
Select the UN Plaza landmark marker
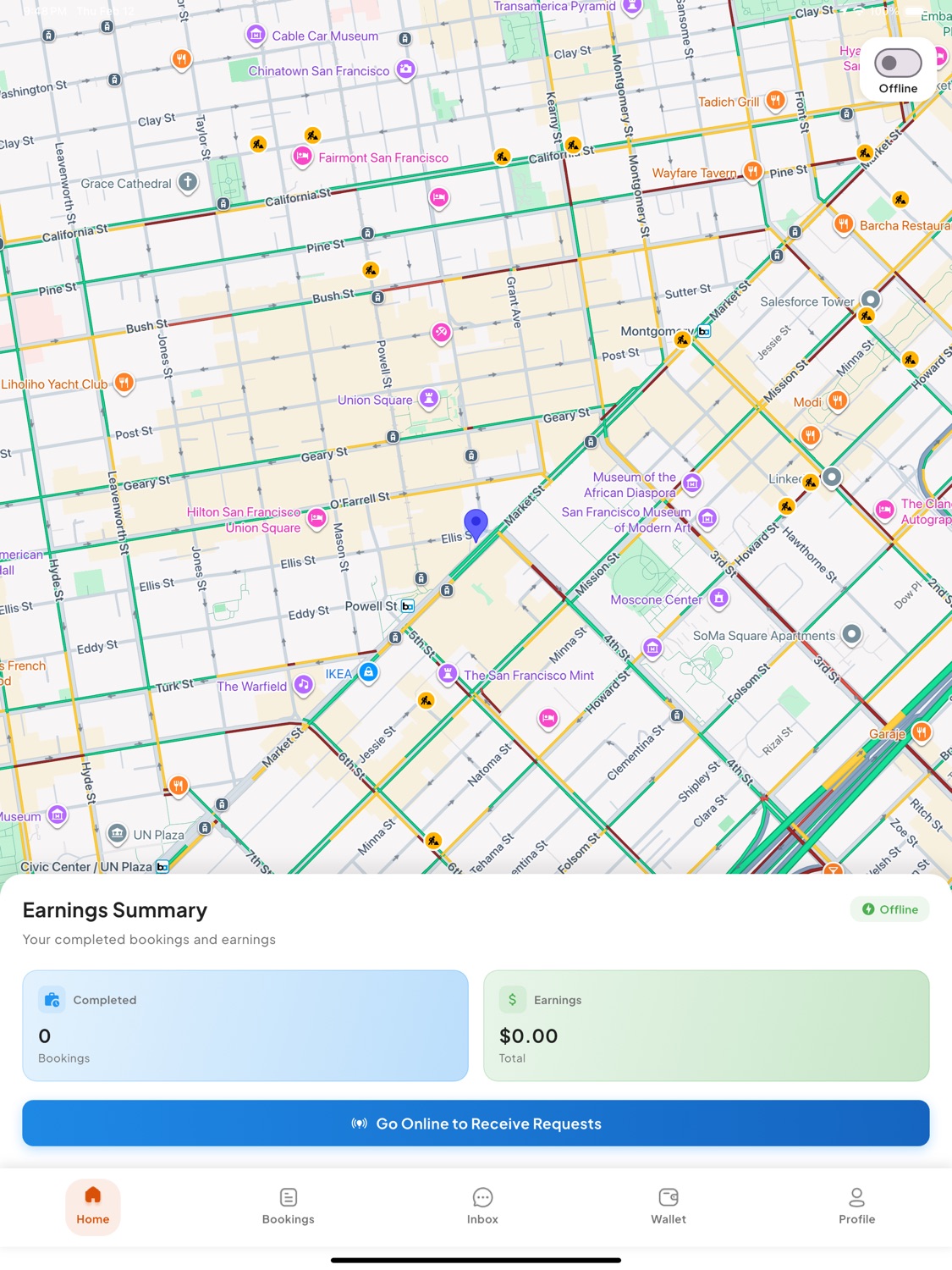click(118, 833)
